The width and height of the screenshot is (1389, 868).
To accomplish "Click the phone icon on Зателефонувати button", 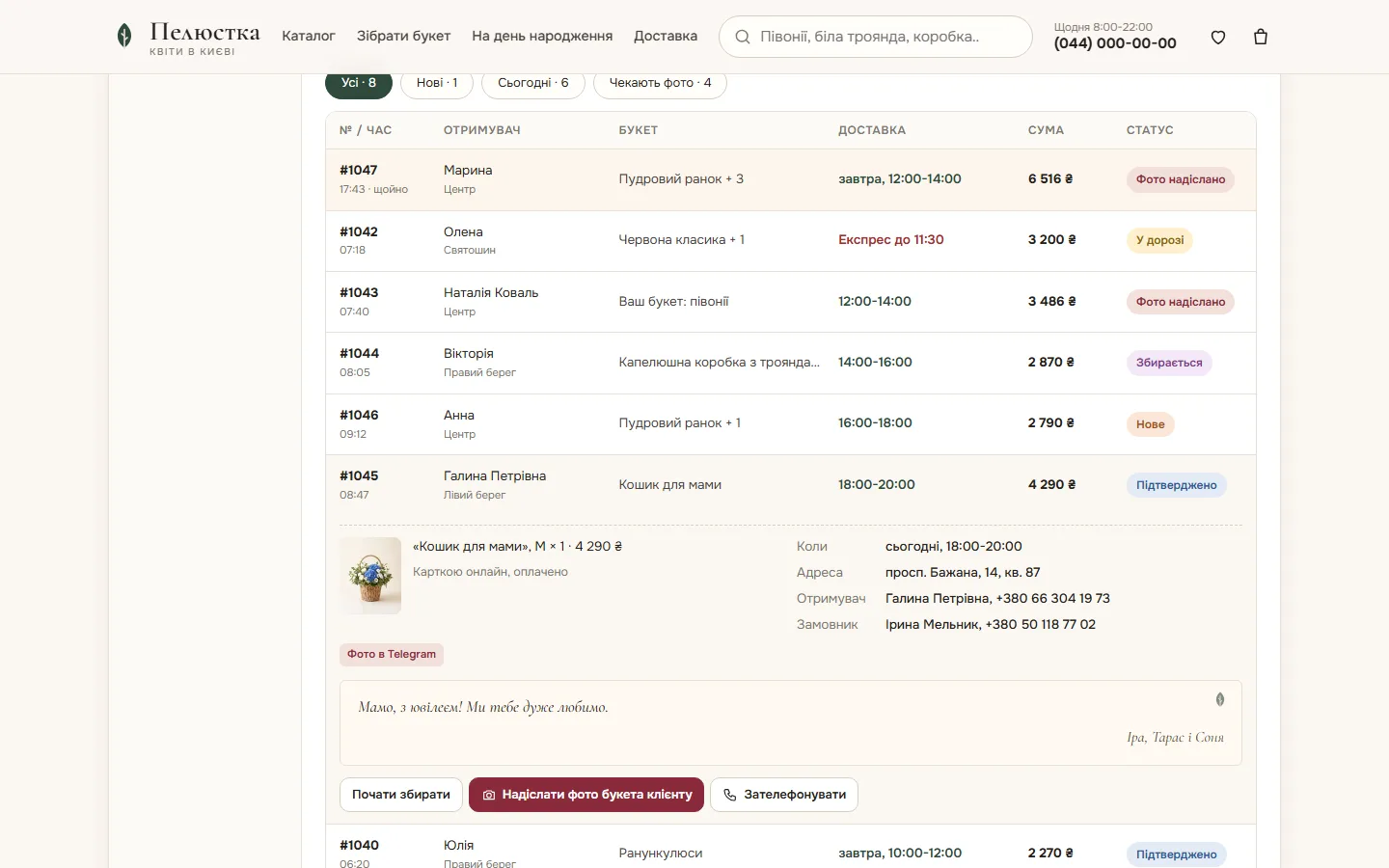I will click(730, 795).
